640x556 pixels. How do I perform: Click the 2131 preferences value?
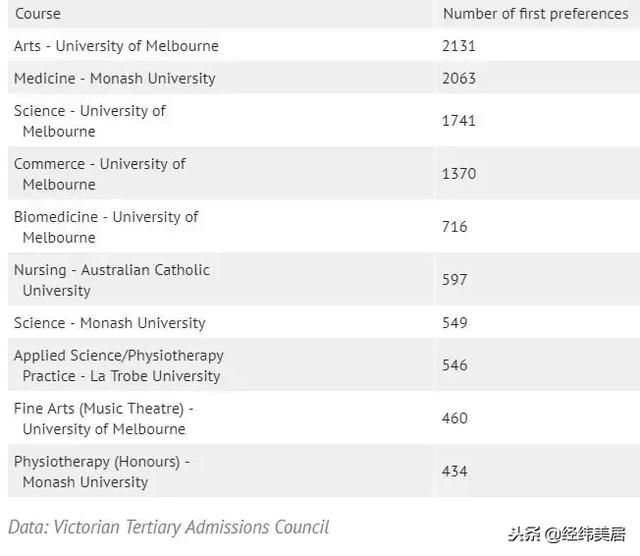coord(459,46)
